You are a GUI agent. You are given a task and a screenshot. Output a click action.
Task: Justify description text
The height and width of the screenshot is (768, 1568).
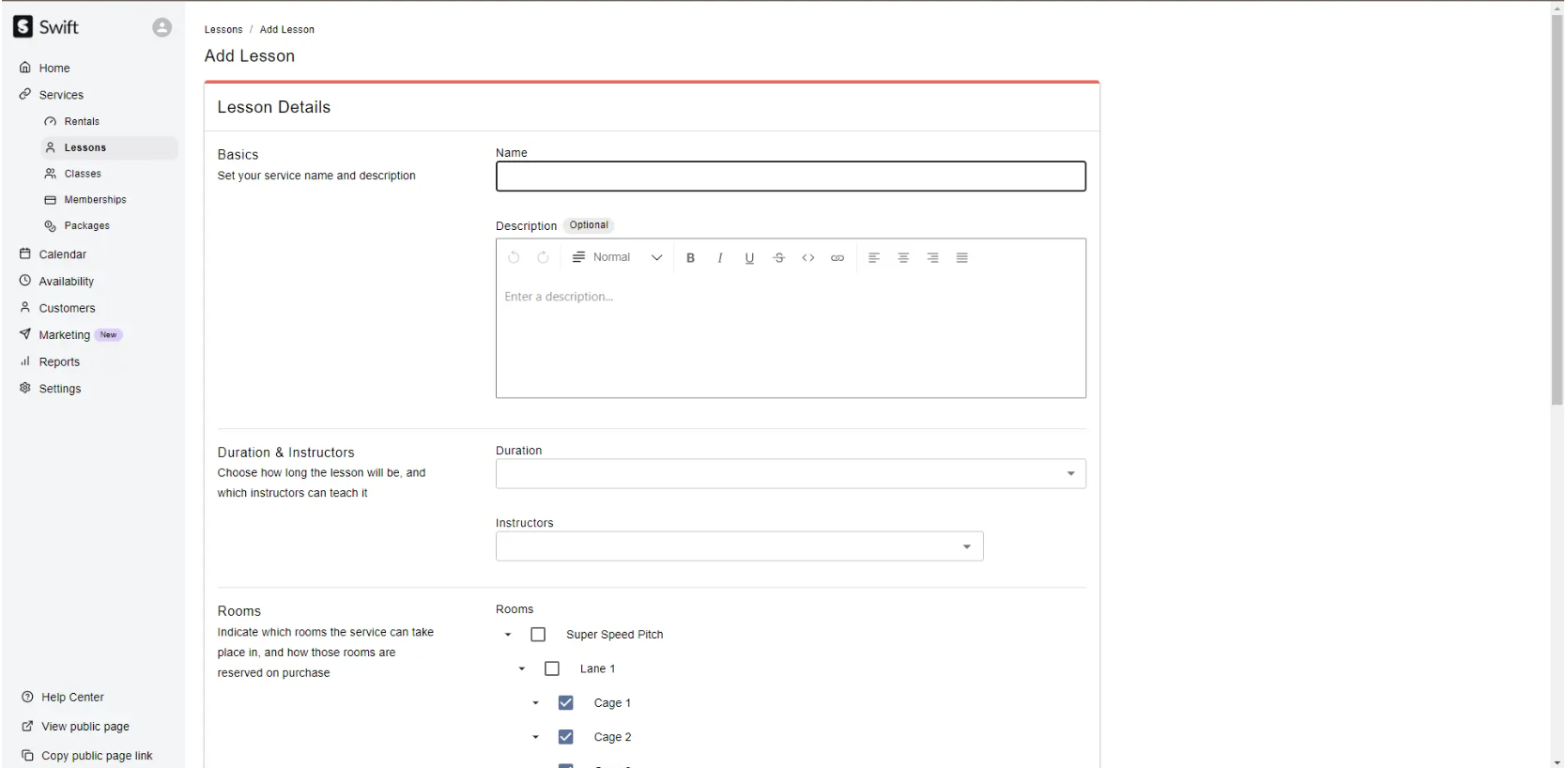tap(962, 258)
